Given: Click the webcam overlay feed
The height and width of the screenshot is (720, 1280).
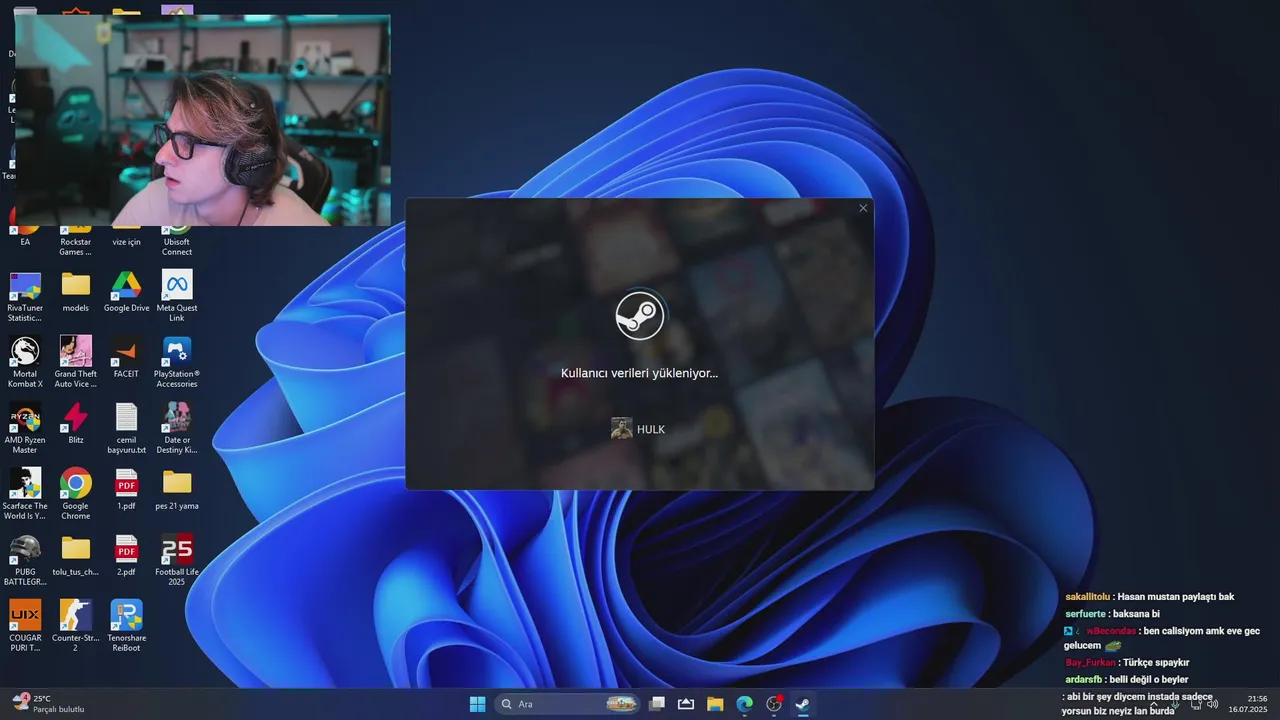Looking at the screenshot, I should [x=202, y=120].
